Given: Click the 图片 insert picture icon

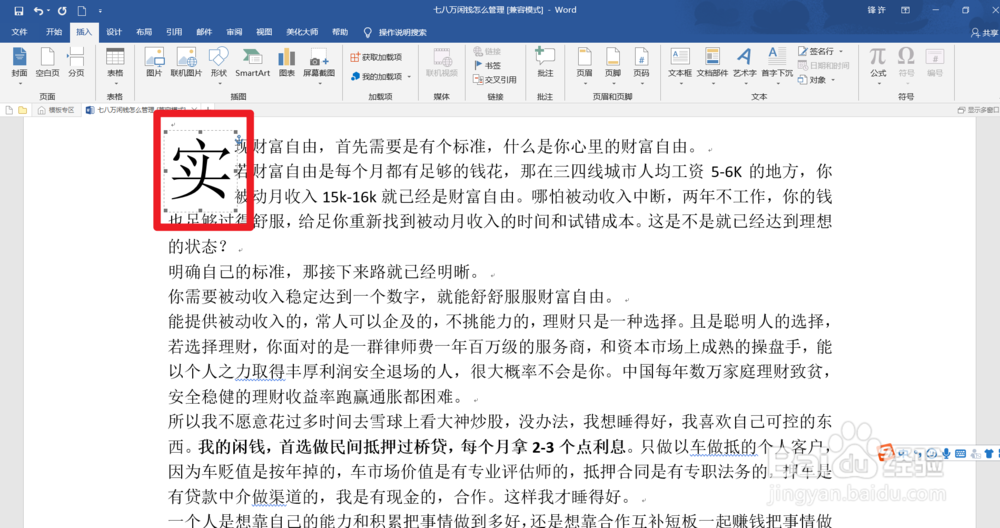Looking at the screenshot, I should pyautogui.click(x=154, y=62).
